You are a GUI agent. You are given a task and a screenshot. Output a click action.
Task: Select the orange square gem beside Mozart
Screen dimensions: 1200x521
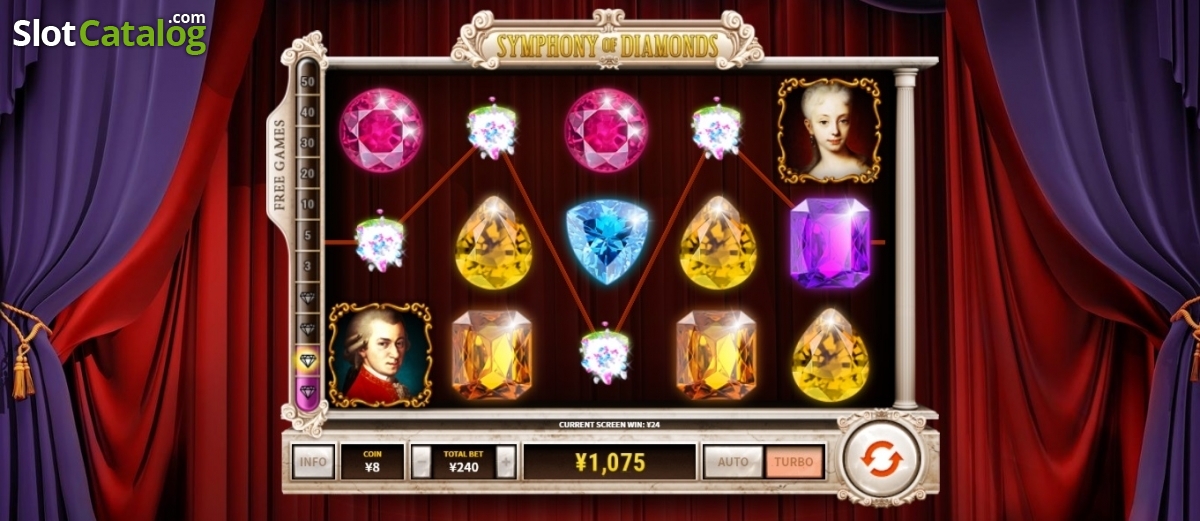point(491,355)
